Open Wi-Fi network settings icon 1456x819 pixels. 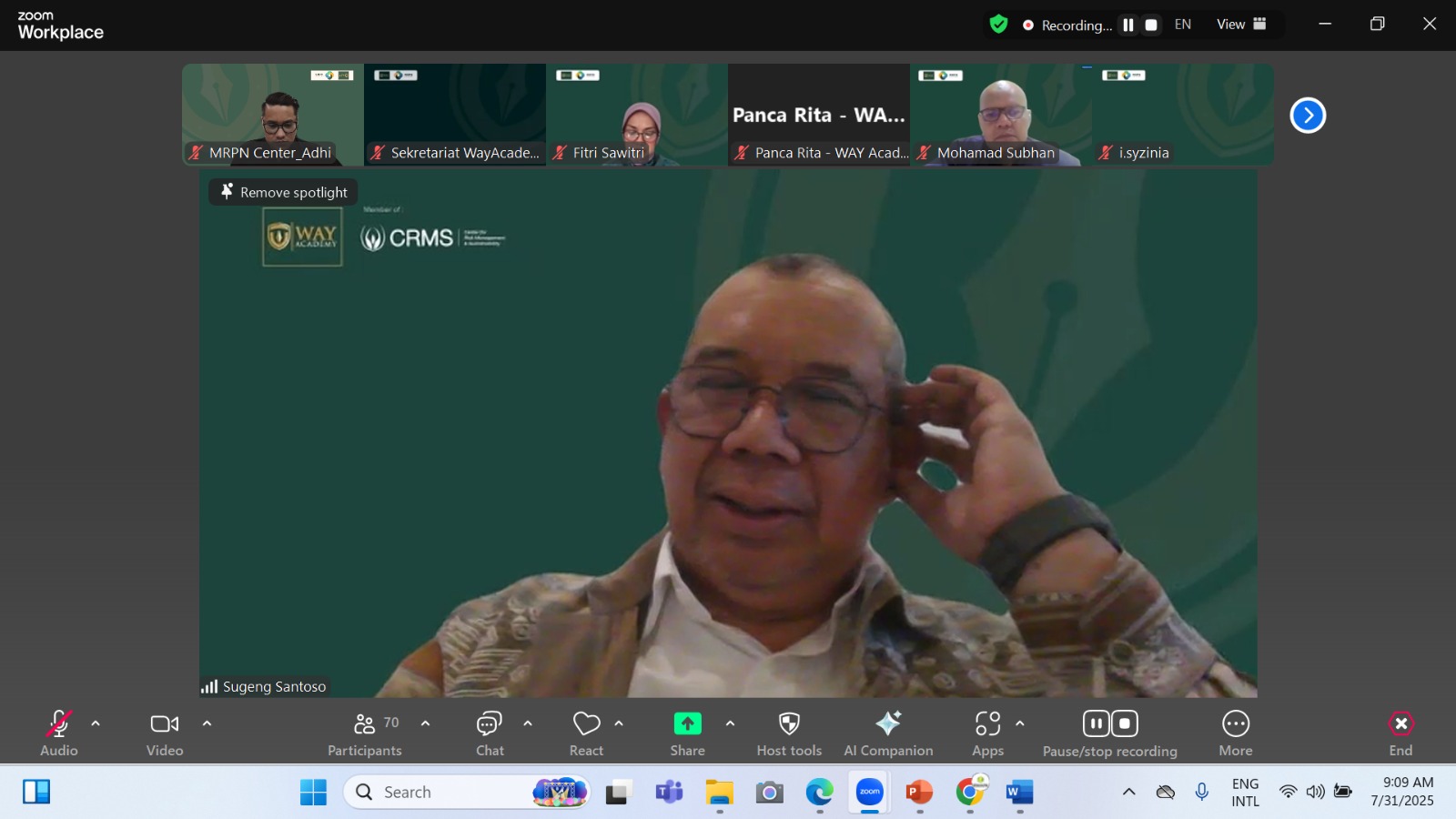pos(1288,792)
